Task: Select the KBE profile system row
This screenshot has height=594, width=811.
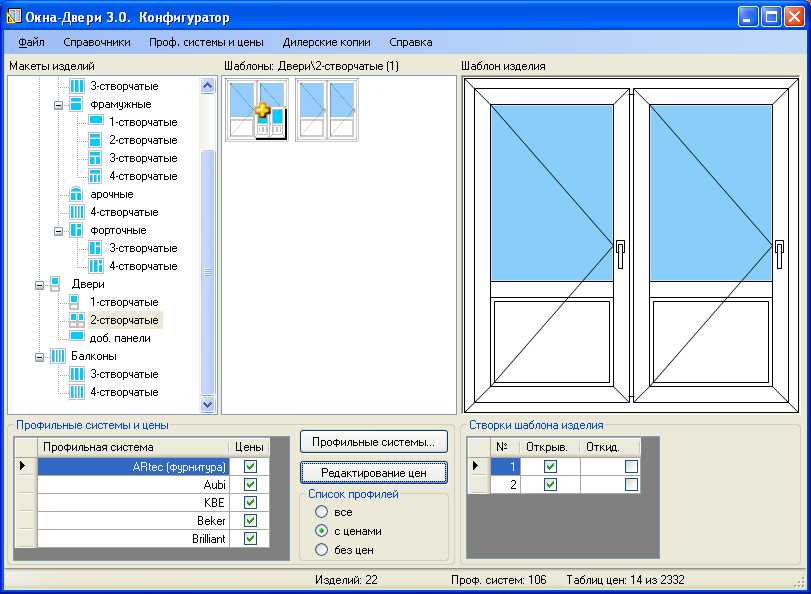Action: [133, 502]
